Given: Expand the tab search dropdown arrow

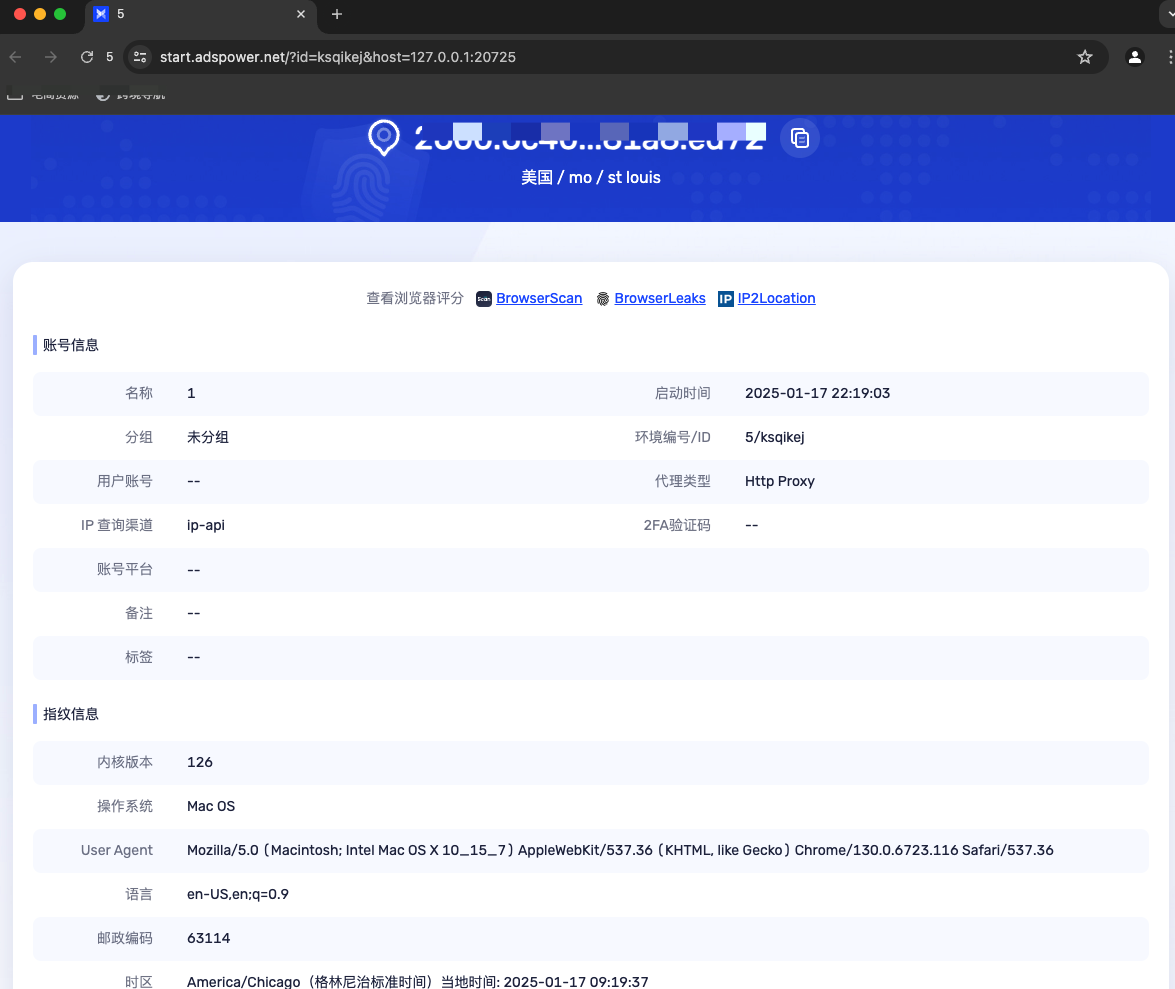Looking at the screenshot, I should pos(1169,14).
